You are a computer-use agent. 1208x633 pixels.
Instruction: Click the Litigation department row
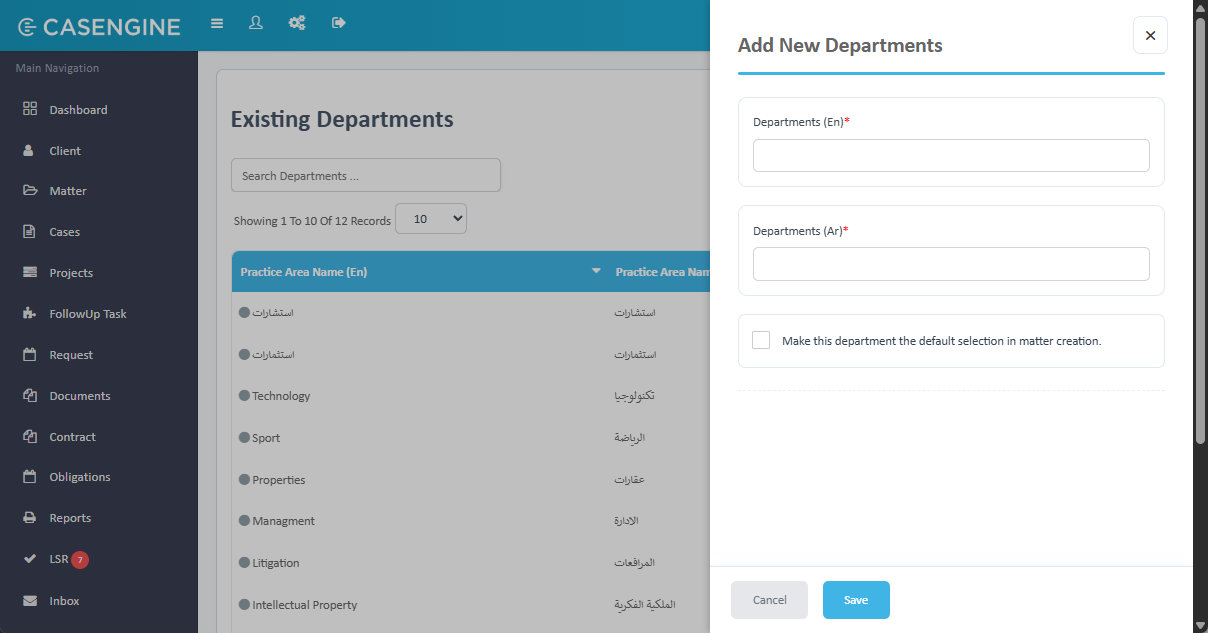point(276,563)
